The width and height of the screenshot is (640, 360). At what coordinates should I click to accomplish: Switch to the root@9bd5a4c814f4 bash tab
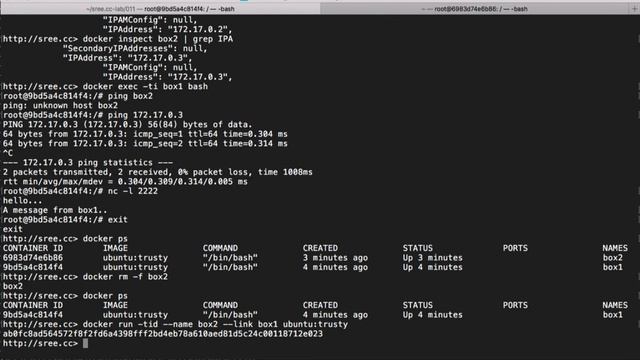point(160,9)
